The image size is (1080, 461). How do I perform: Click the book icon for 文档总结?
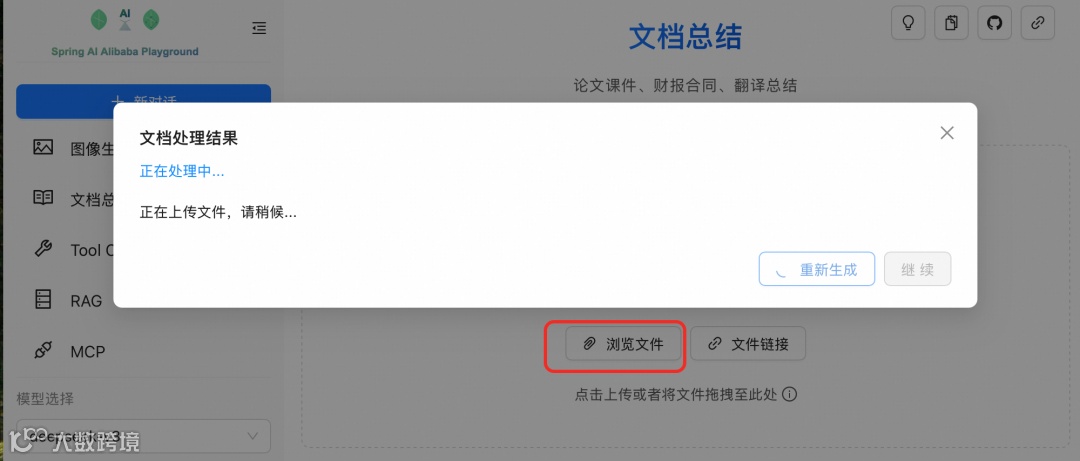click(43, 198)
